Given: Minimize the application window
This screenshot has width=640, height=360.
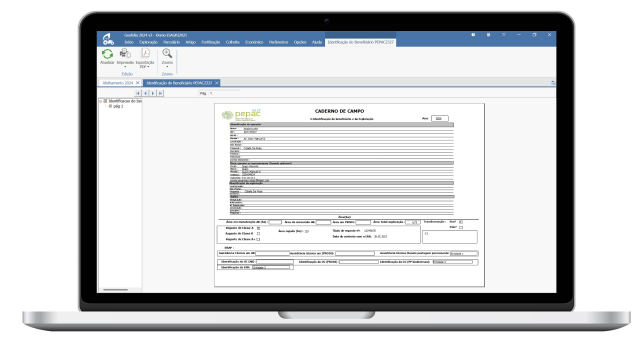Looking at the screenshot, I should pos(519,35).
